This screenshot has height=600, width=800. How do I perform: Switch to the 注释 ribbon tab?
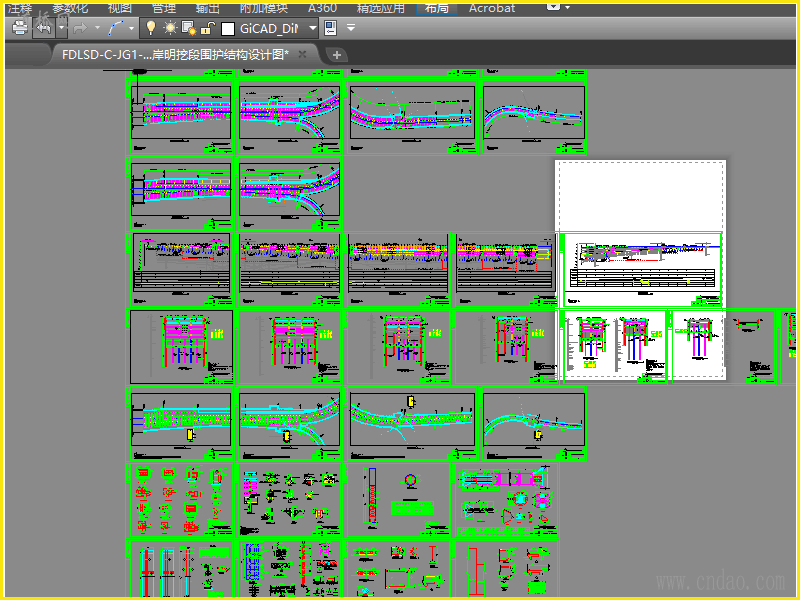coord(20,9)
